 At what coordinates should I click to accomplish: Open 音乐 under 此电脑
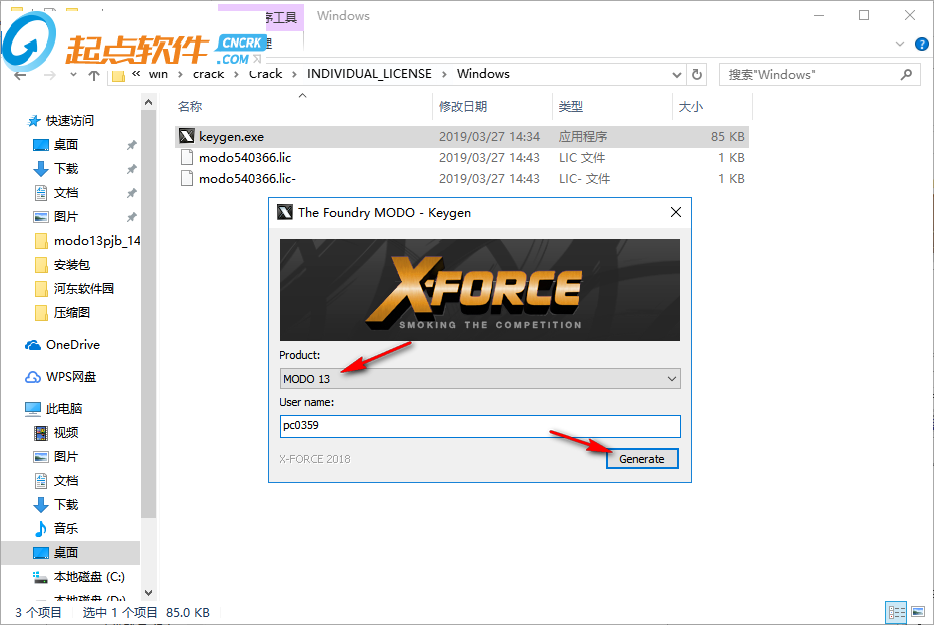tap(66, 528)
